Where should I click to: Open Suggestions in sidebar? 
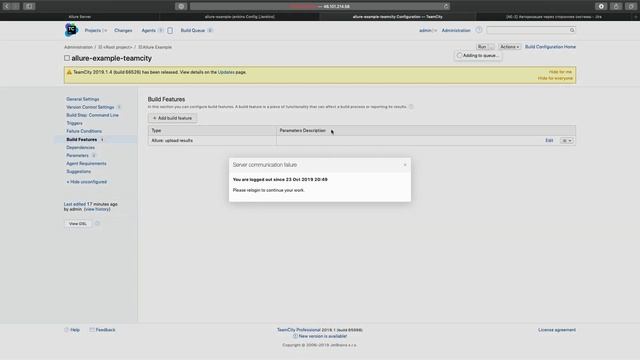pyautogui.click(x=78, y=172)
